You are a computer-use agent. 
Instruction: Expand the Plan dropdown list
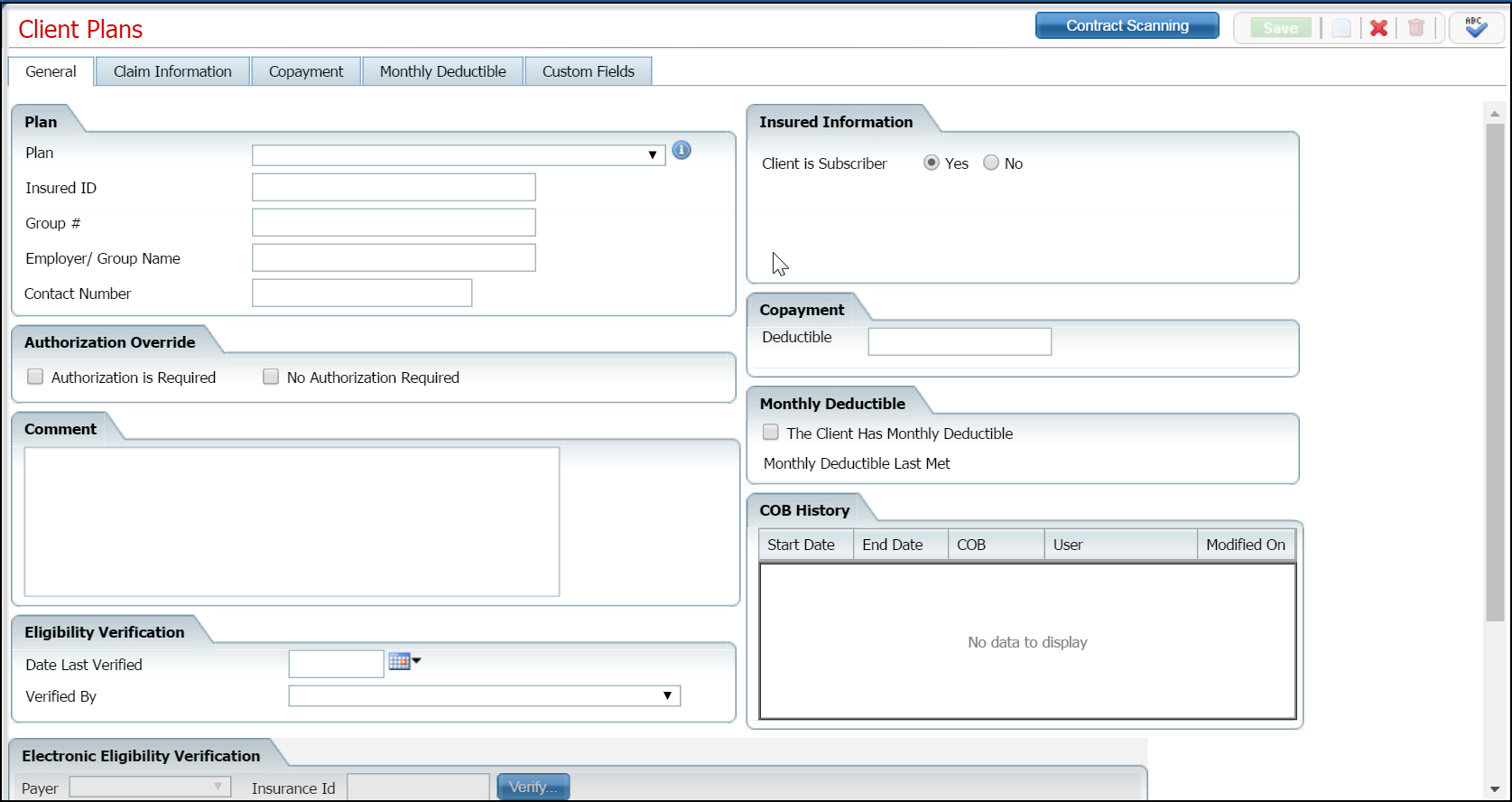pyautogui.click(x=652, y=155)
